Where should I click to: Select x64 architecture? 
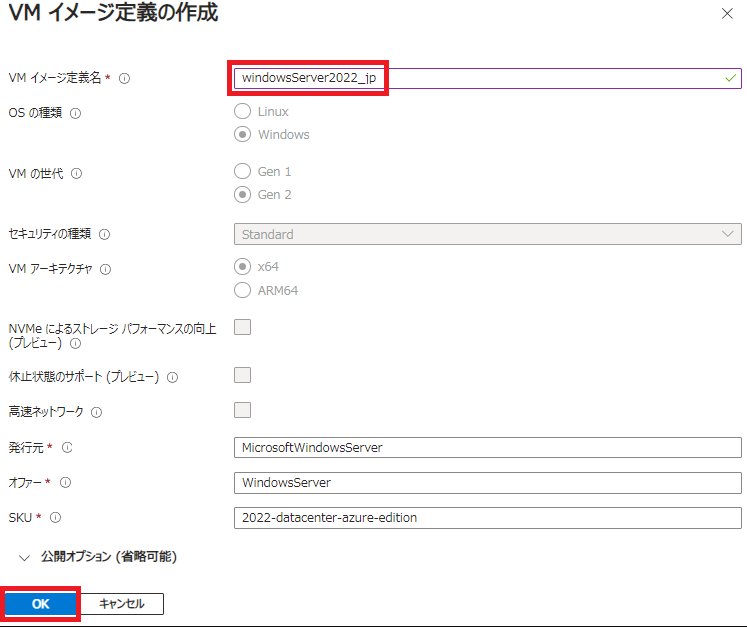tap(242, 266)
